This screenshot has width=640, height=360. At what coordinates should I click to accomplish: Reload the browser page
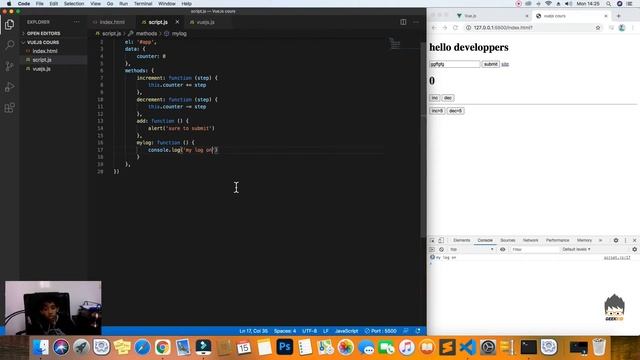point(456,28)
